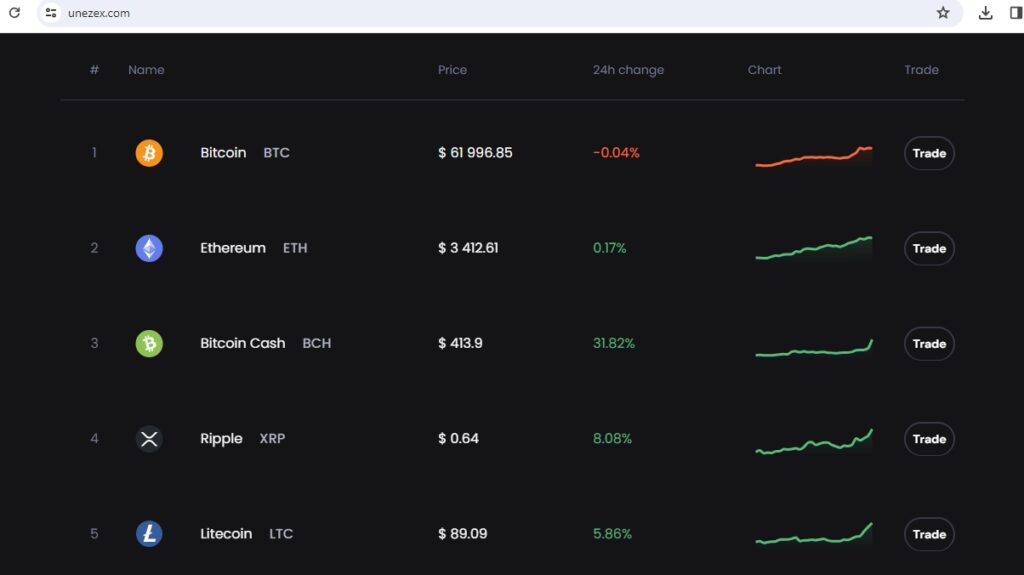This screenshot has height=575, width=1024.
Task: Click the 0.17% change value
Action: [x=609, y=248]
